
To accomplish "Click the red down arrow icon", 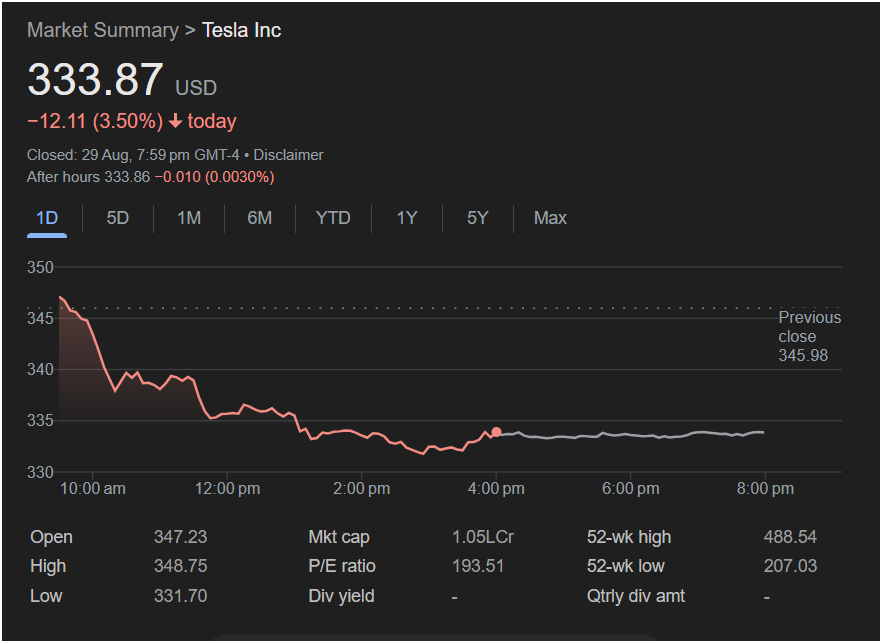I will pos(175,122).
